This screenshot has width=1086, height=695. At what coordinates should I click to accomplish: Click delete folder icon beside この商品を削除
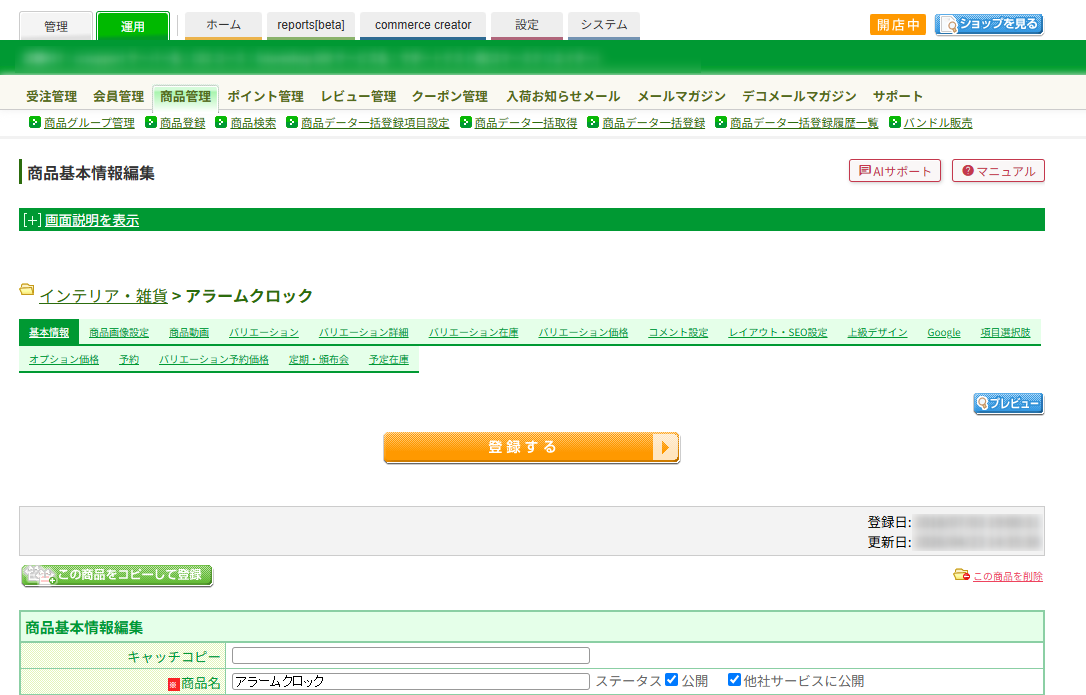pyautogui.click(x=961, y=574)
